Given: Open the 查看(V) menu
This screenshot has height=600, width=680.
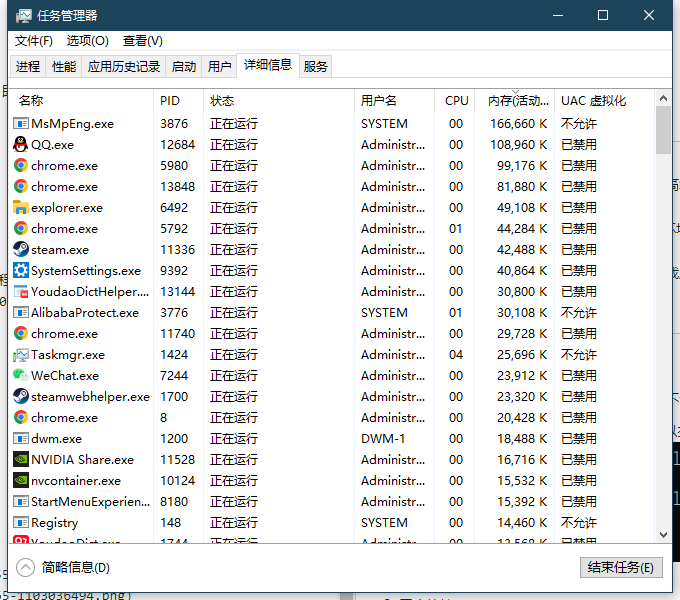Looking at the screenshot, I should tap(143, 41).
